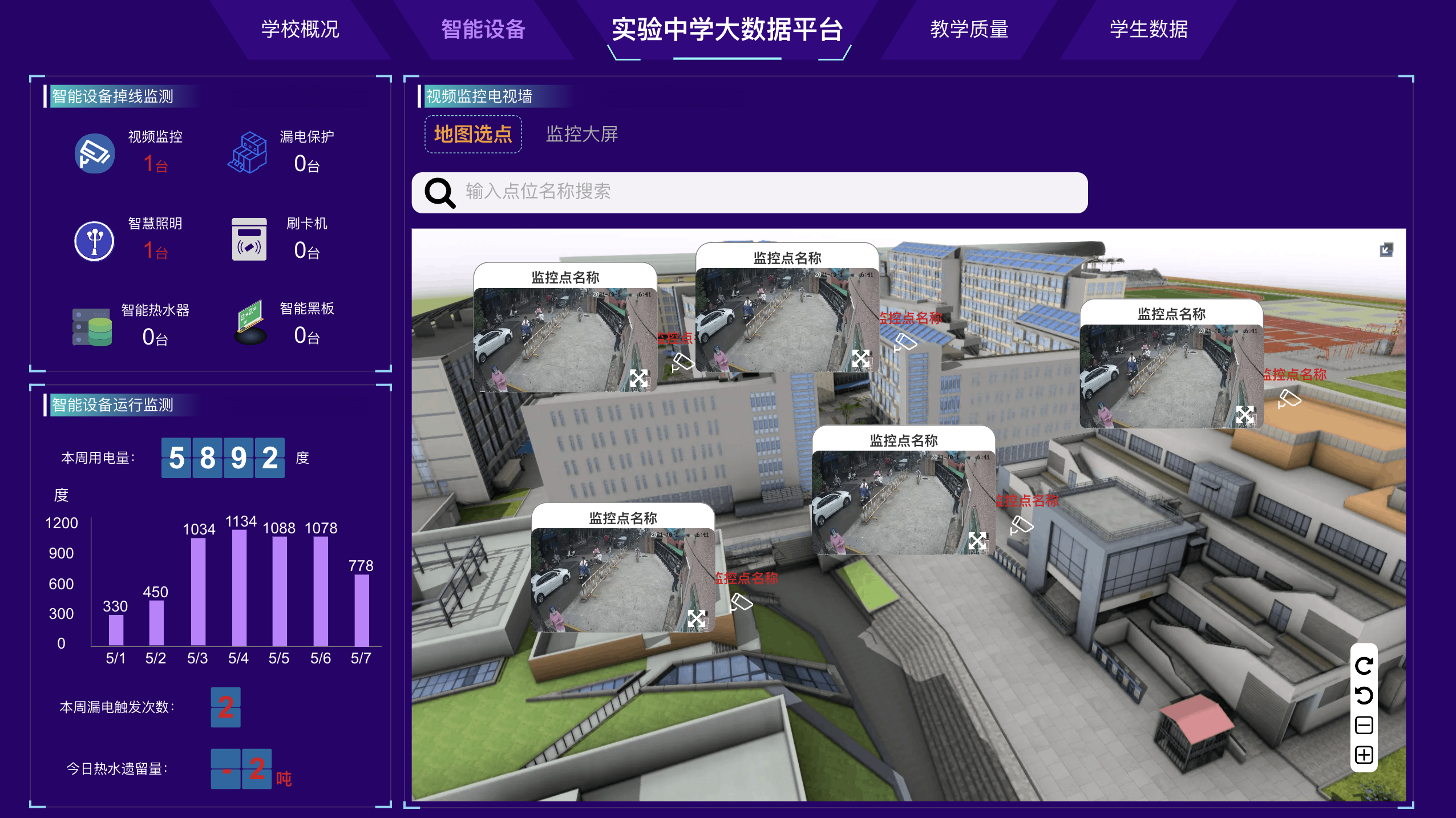Click the 视频监控 camera device icon
1456x818 pixels.
click(x=95, y=153)
